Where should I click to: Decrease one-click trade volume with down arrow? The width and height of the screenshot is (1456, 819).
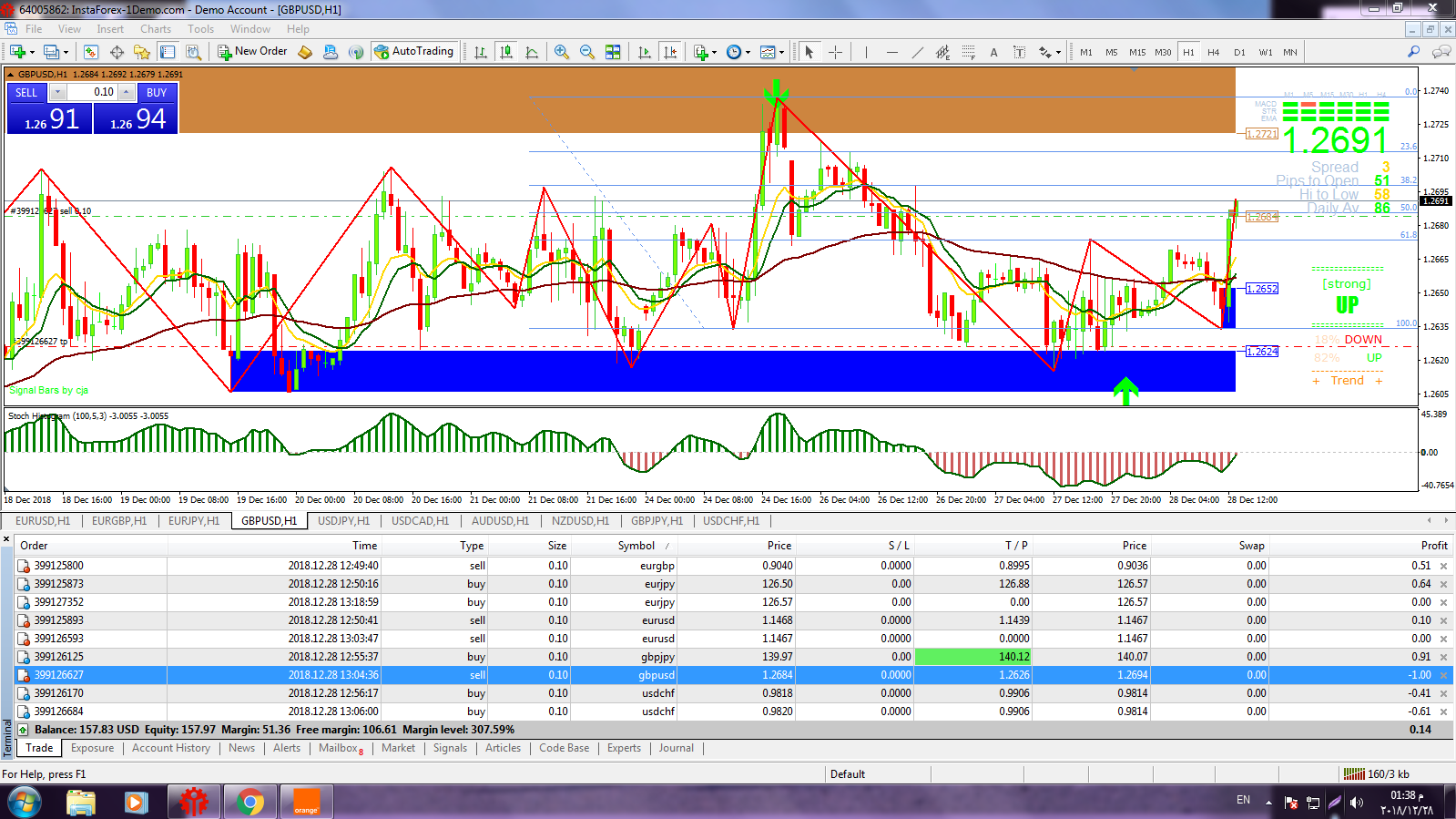click(x=57, y=92)
